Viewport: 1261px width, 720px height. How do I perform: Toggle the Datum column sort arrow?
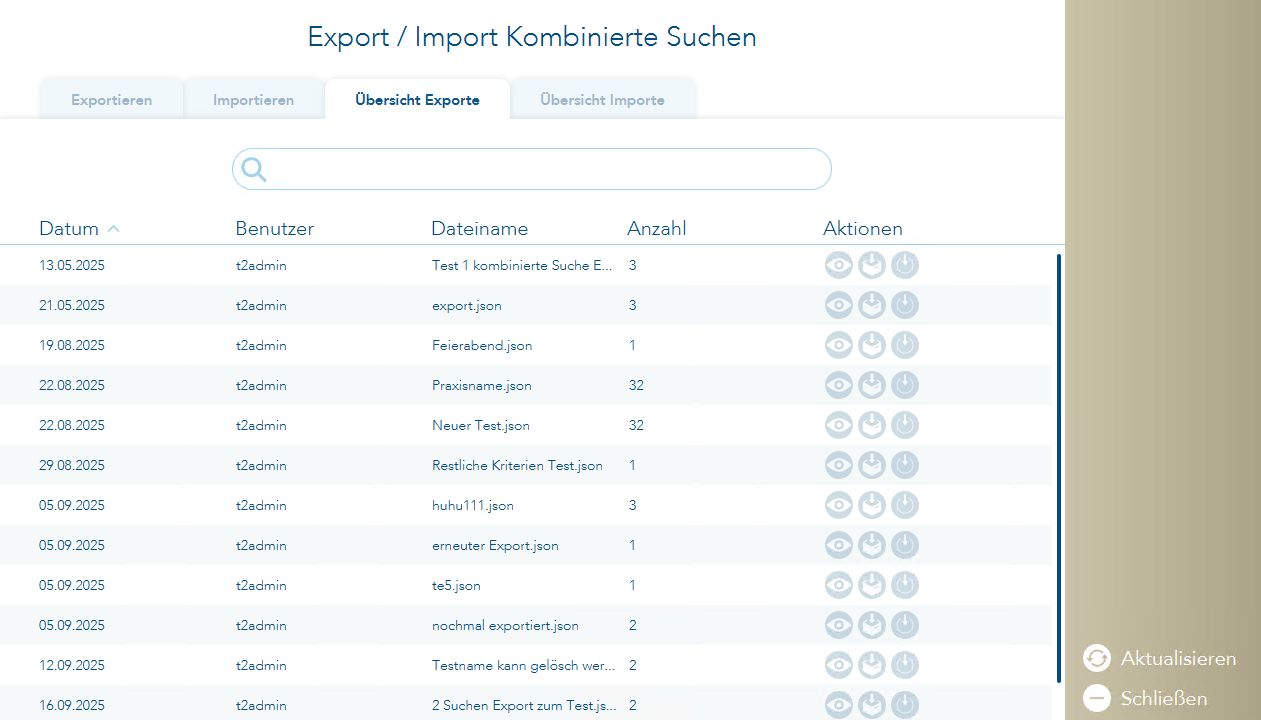[x=114, y=229]
